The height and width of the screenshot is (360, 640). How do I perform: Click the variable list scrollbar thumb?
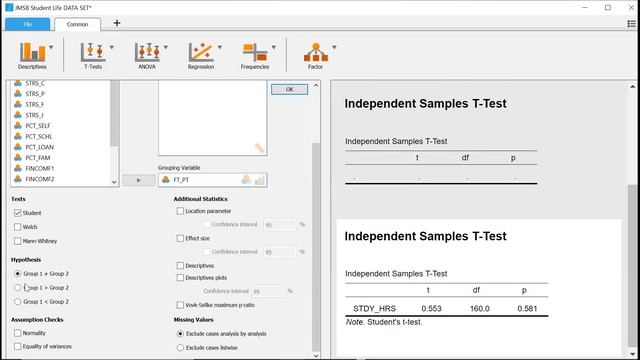click(114, 113)
